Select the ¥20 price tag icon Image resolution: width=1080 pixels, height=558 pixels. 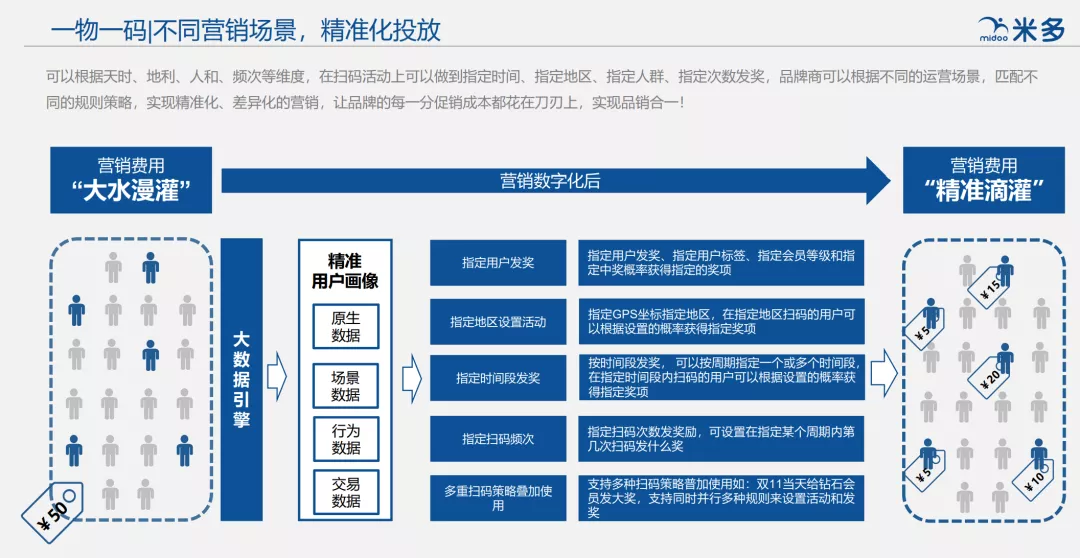click(x=990, y=375)
